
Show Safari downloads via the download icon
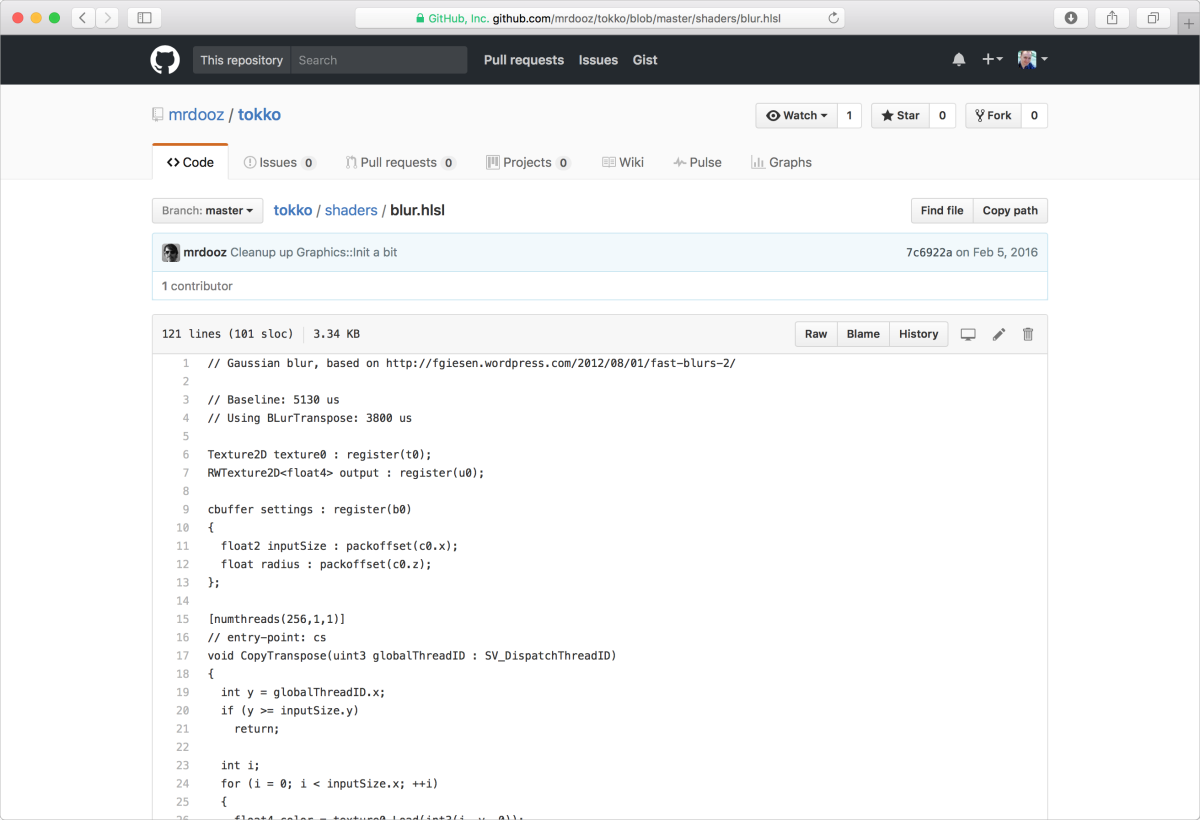pyautogui.click(x=1070, y=17)
